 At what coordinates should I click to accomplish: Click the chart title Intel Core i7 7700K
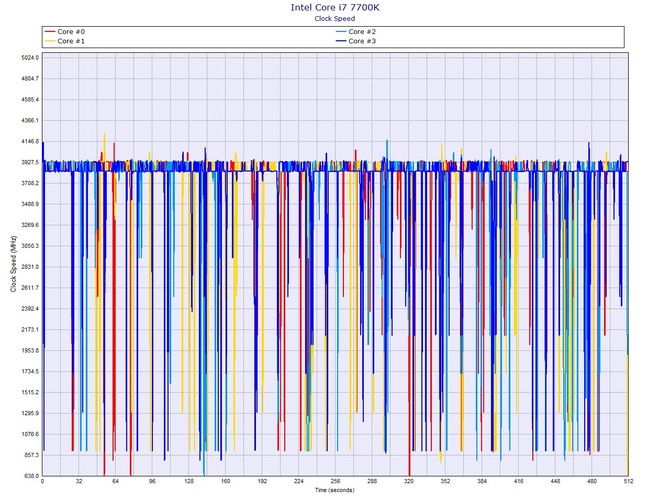tap(335, 7)
